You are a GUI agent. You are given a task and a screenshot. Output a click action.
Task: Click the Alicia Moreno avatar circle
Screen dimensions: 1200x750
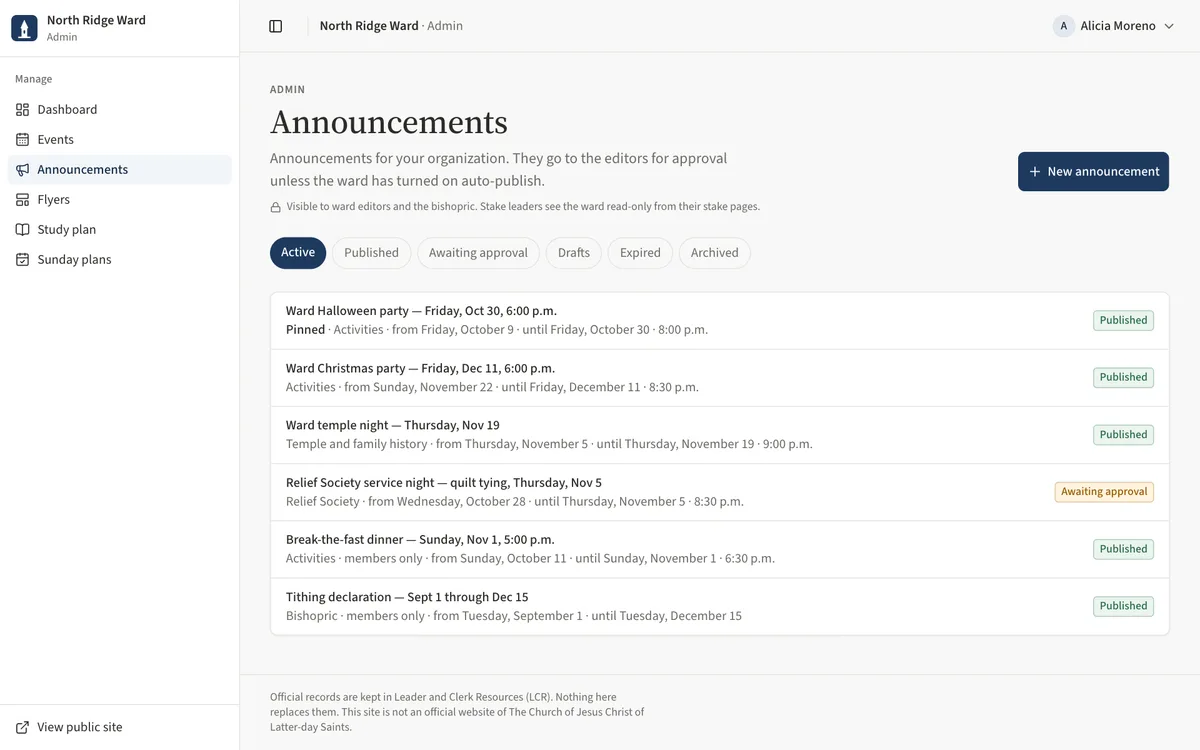point(1063,26)
